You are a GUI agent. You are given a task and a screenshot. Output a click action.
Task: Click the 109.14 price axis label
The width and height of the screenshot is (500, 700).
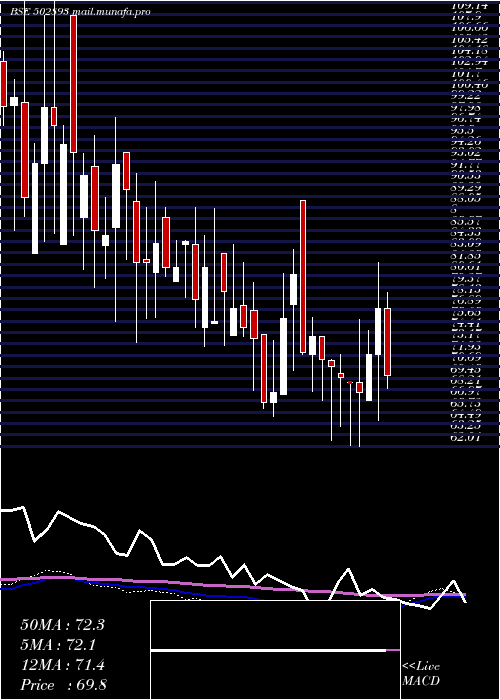coord(469,6)
